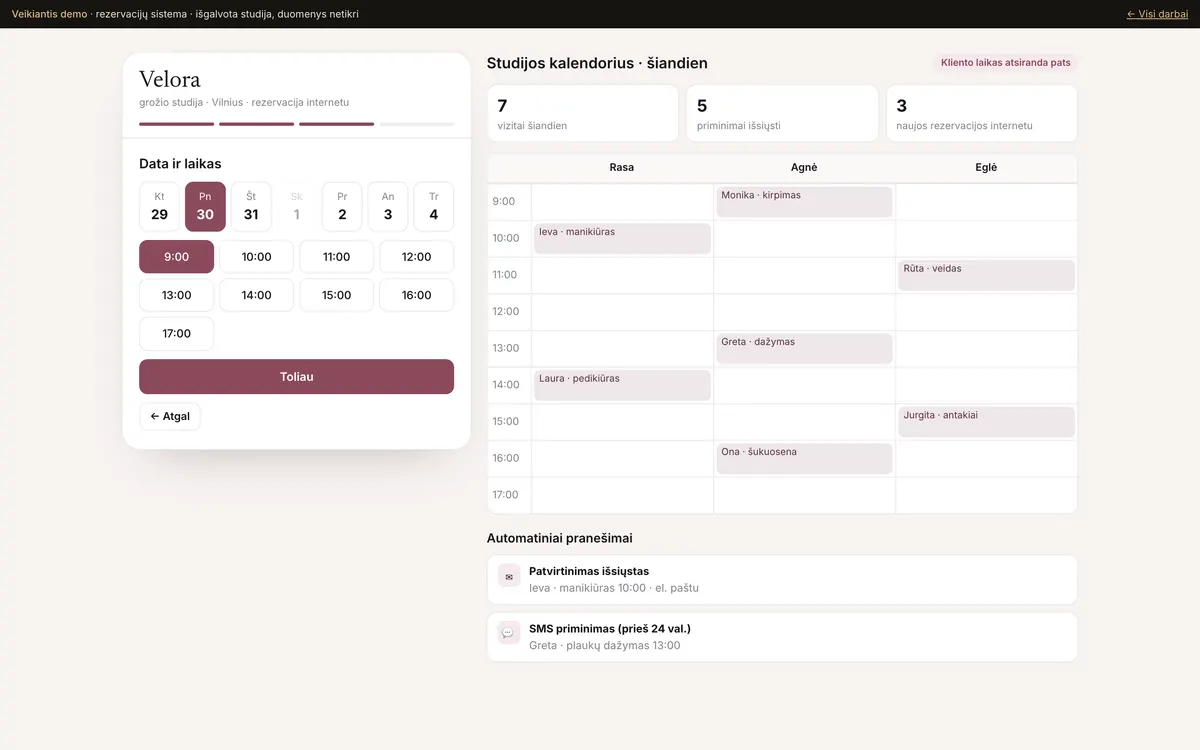Open the Patvirtinimas išsiųstas notification
Image resolution: width=1200 pixels, height=750 pixels.
point(782,580)
